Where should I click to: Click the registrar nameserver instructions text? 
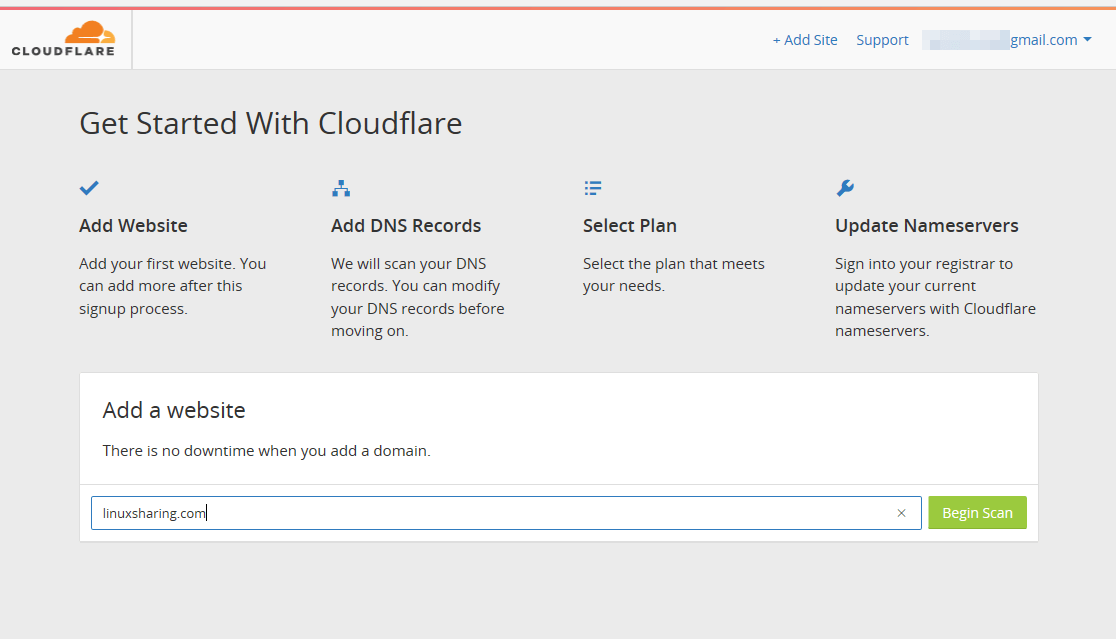[935, 297]
